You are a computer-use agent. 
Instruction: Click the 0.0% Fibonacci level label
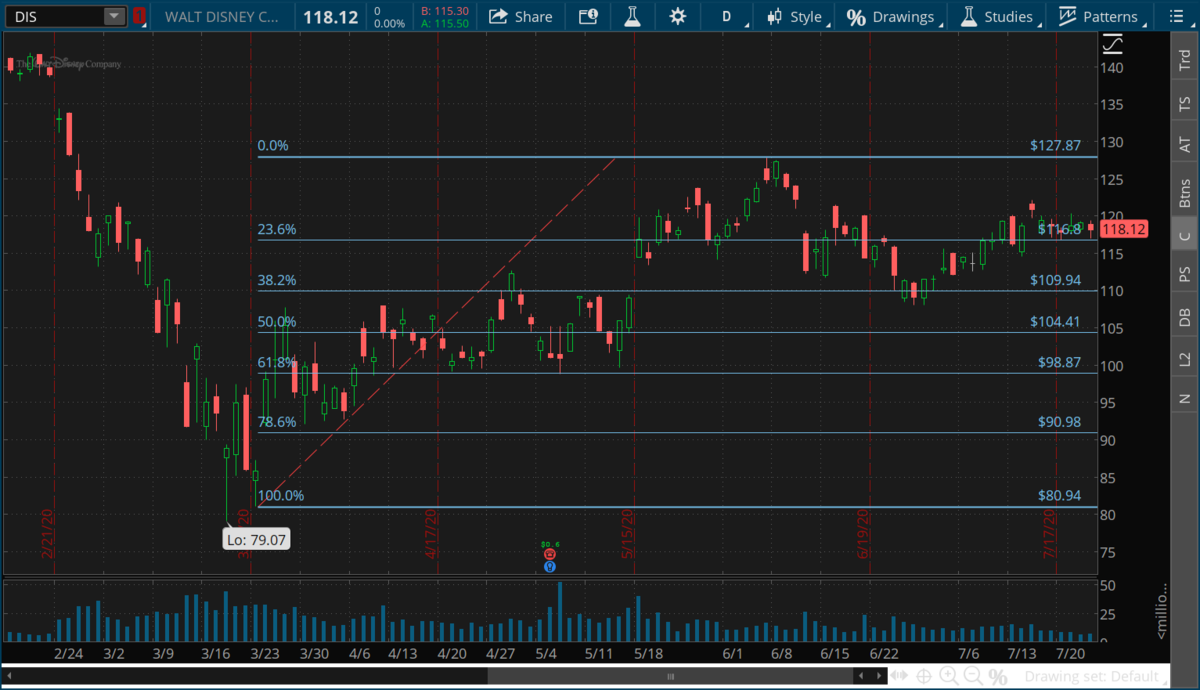(273, 146)
